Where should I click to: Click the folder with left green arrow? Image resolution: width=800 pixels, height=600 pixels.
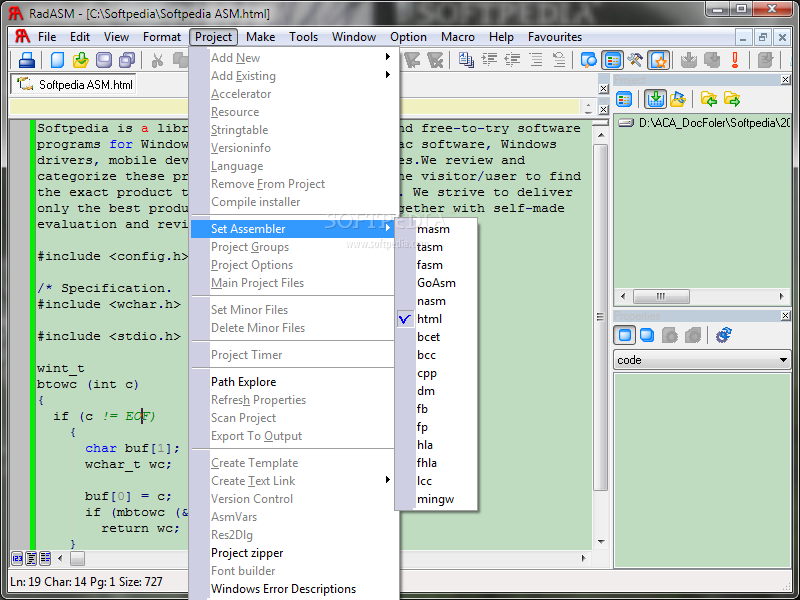point(709,99)
